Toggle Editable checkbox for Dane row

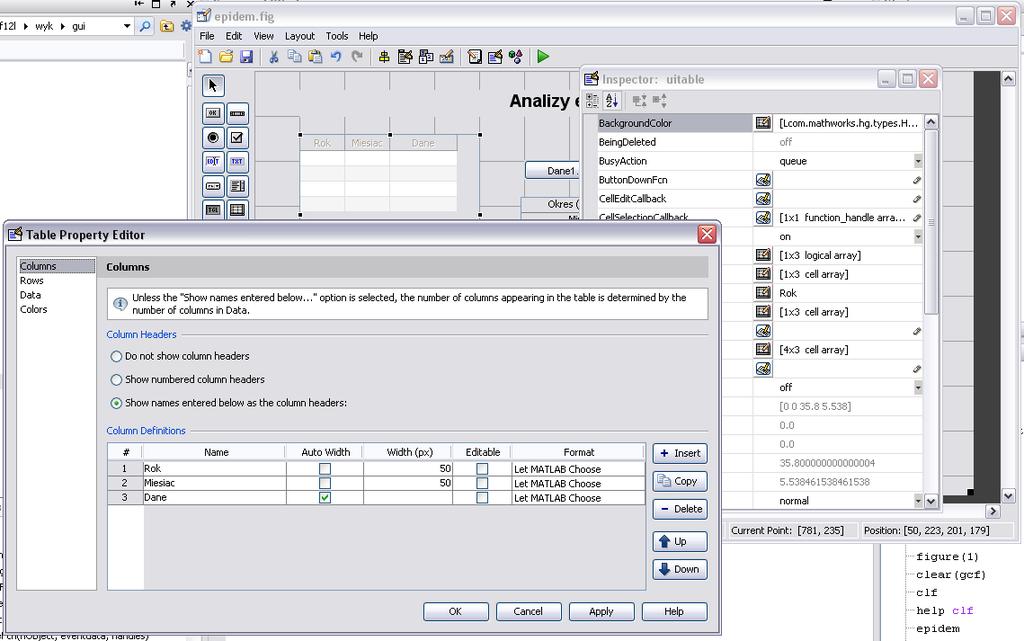(x=482, y=497)
